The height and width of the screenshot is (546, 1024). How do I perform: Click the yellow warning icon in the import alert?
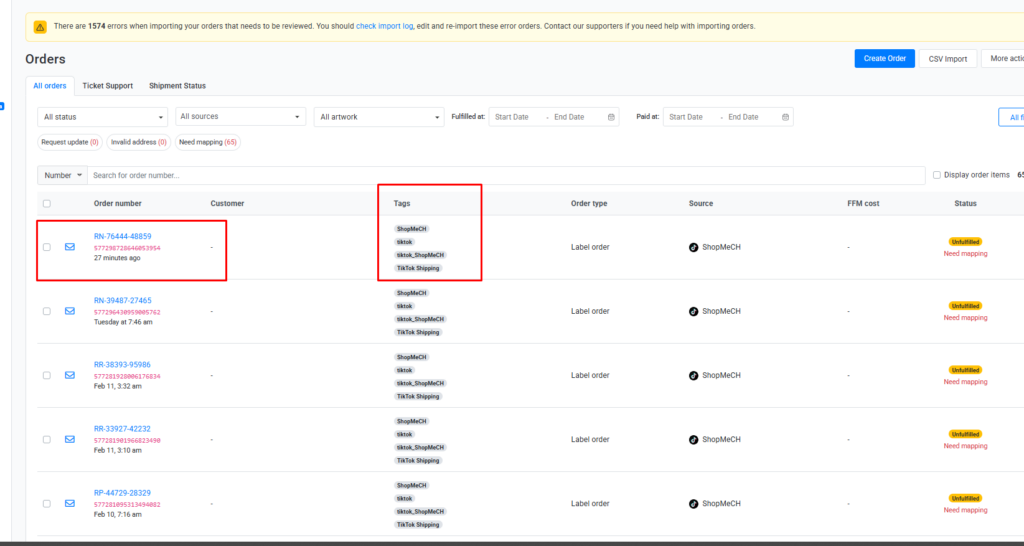[40, 27]
